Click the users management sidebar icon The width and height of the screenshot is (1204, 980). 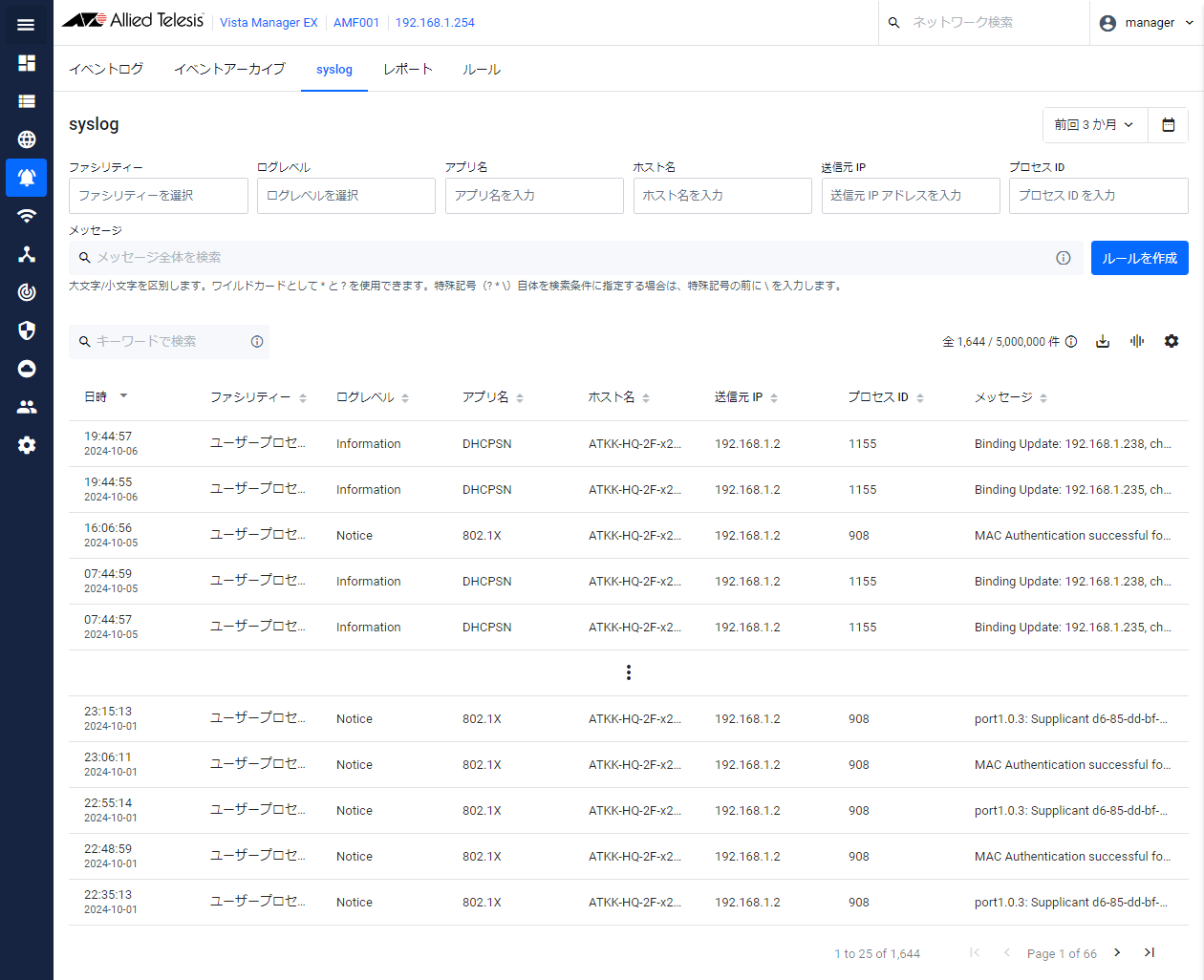coord(27,407)
